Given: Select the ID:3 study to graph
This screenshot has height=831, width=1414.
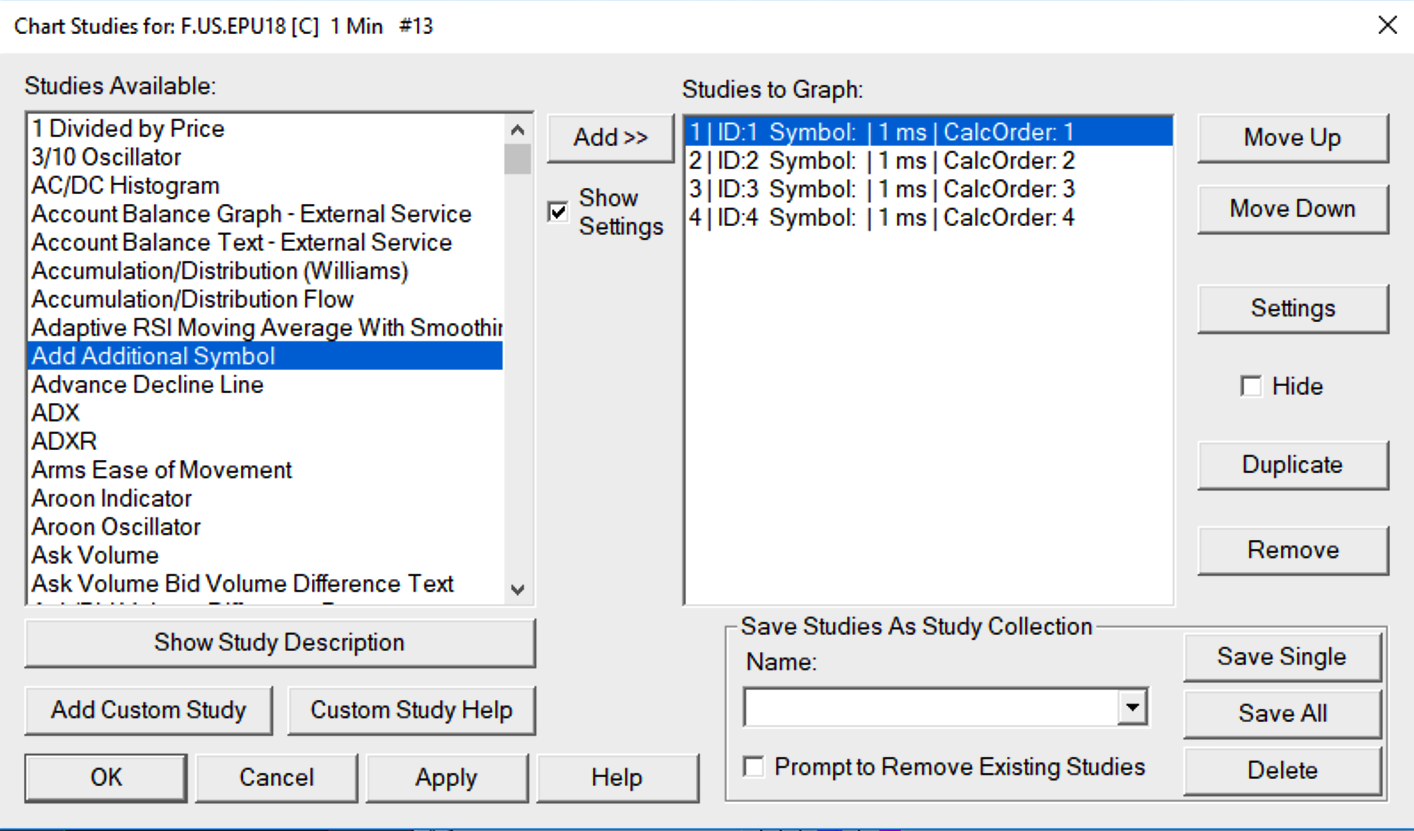Looking at the screenshot, I should tap(929, 189).
